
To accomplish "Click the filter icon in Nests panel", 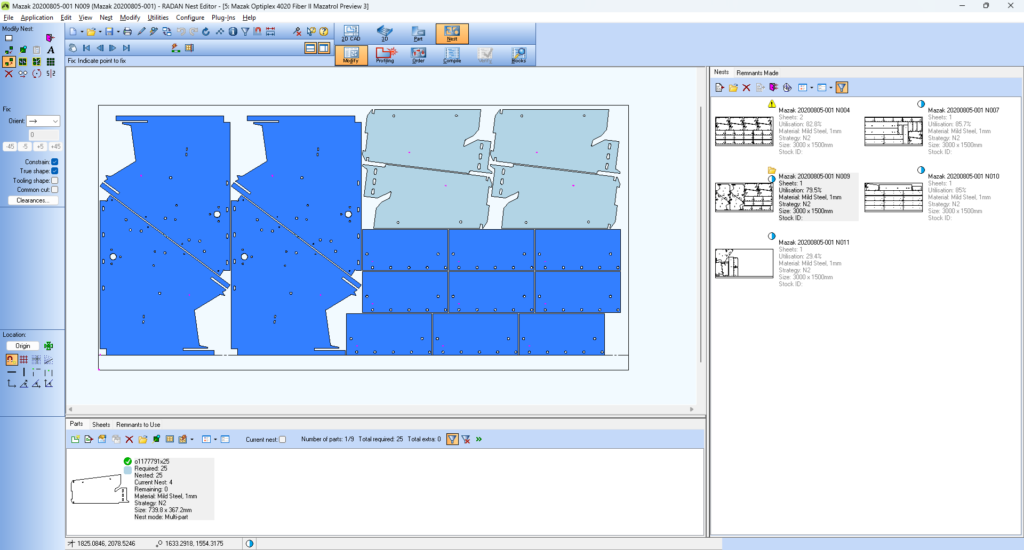I will click(842, 88).
